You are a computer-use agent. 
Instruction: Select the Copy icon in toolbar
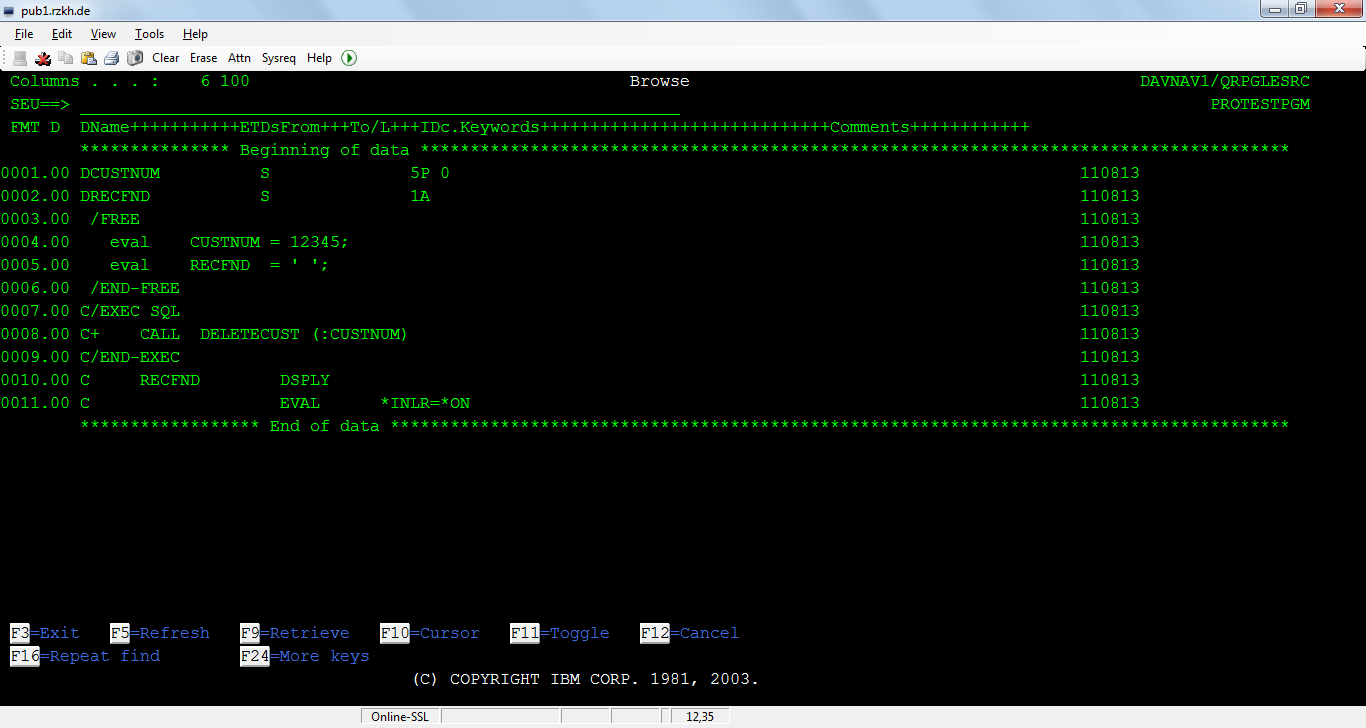coord(66,57)
